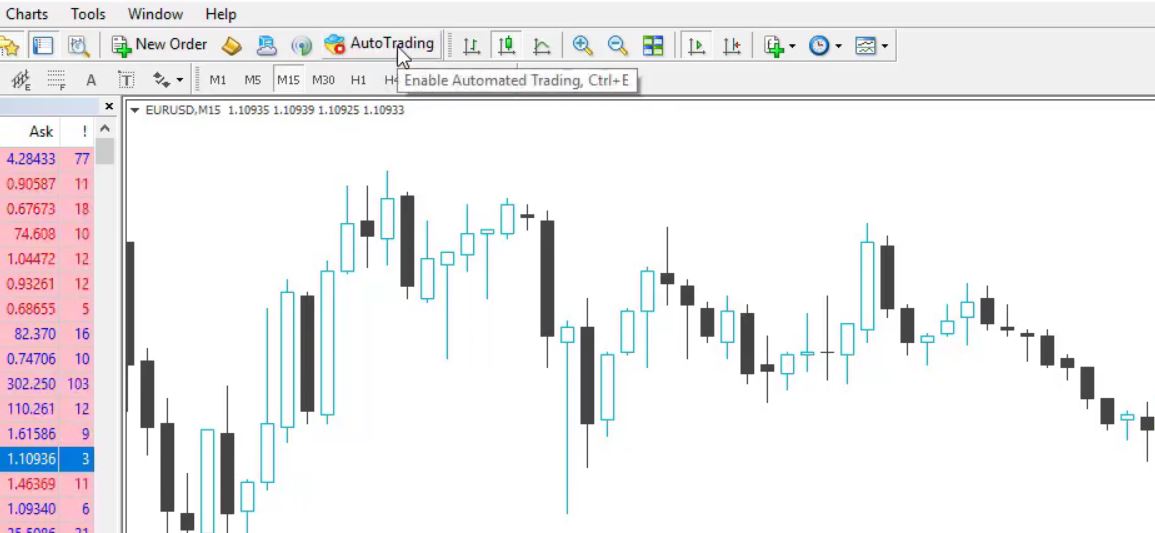The height and width of the screenshot is (533, 1155).
Task: Switch chart to Line Chart mode
Action: 541,46
